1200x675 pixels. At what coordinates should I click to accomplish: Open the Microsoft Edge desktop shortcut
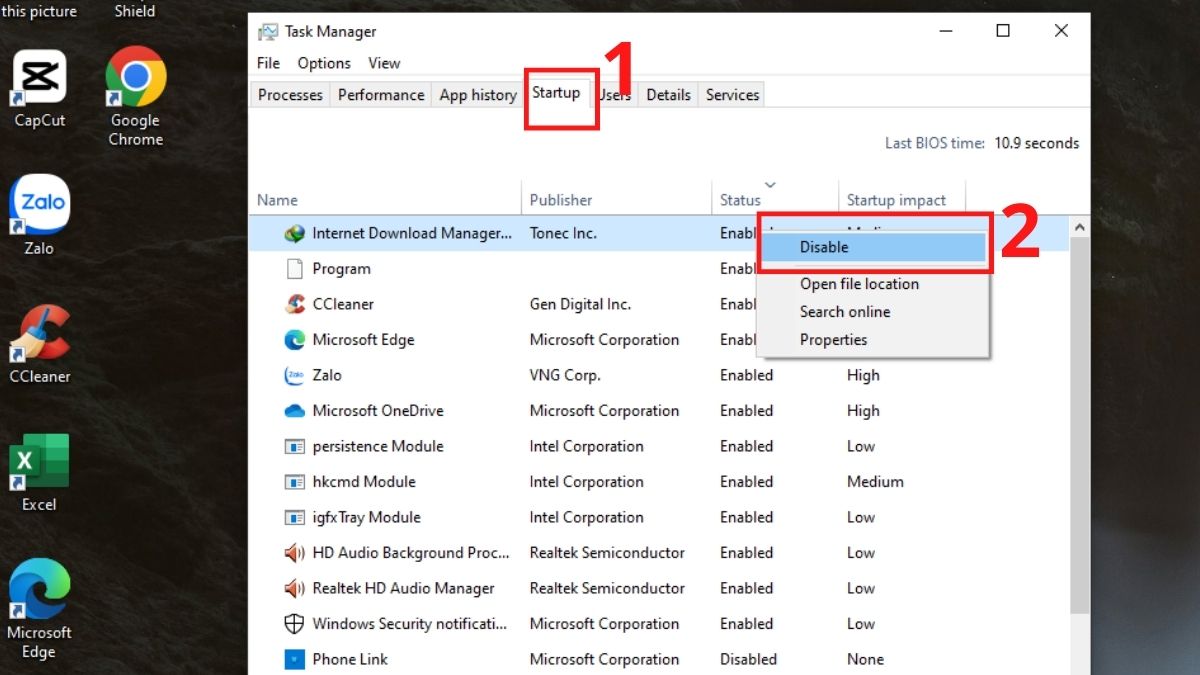39,608
